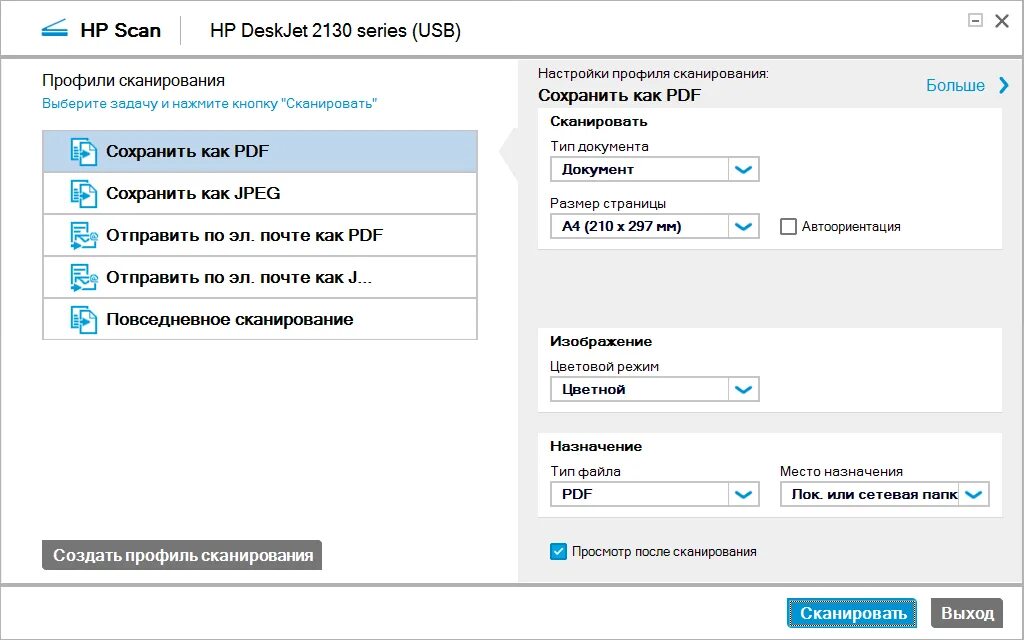Click the Место назначения label

point(842,471)
